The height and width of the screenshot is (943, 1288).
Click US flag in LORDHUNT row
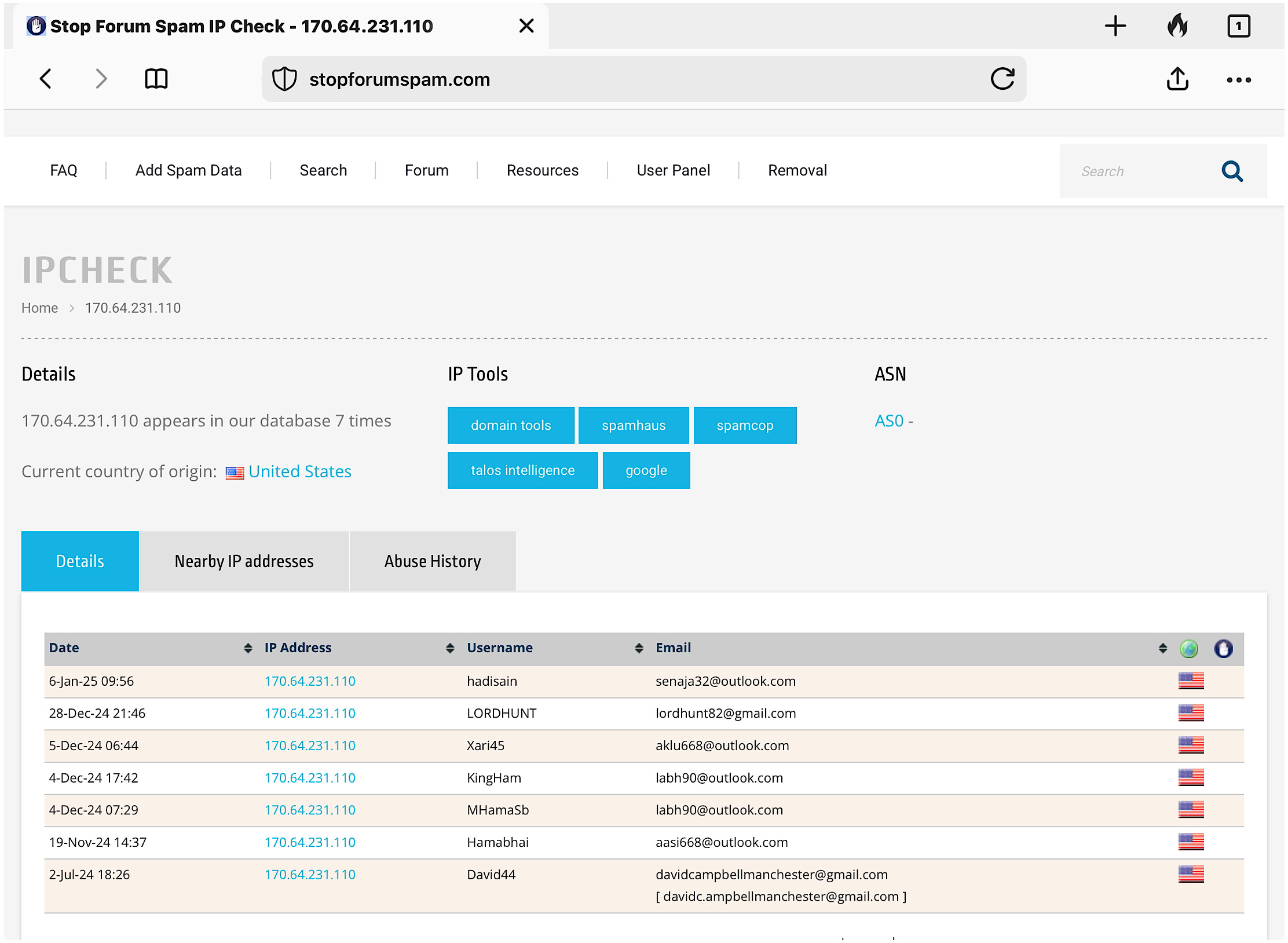(x=1191, y=713)
